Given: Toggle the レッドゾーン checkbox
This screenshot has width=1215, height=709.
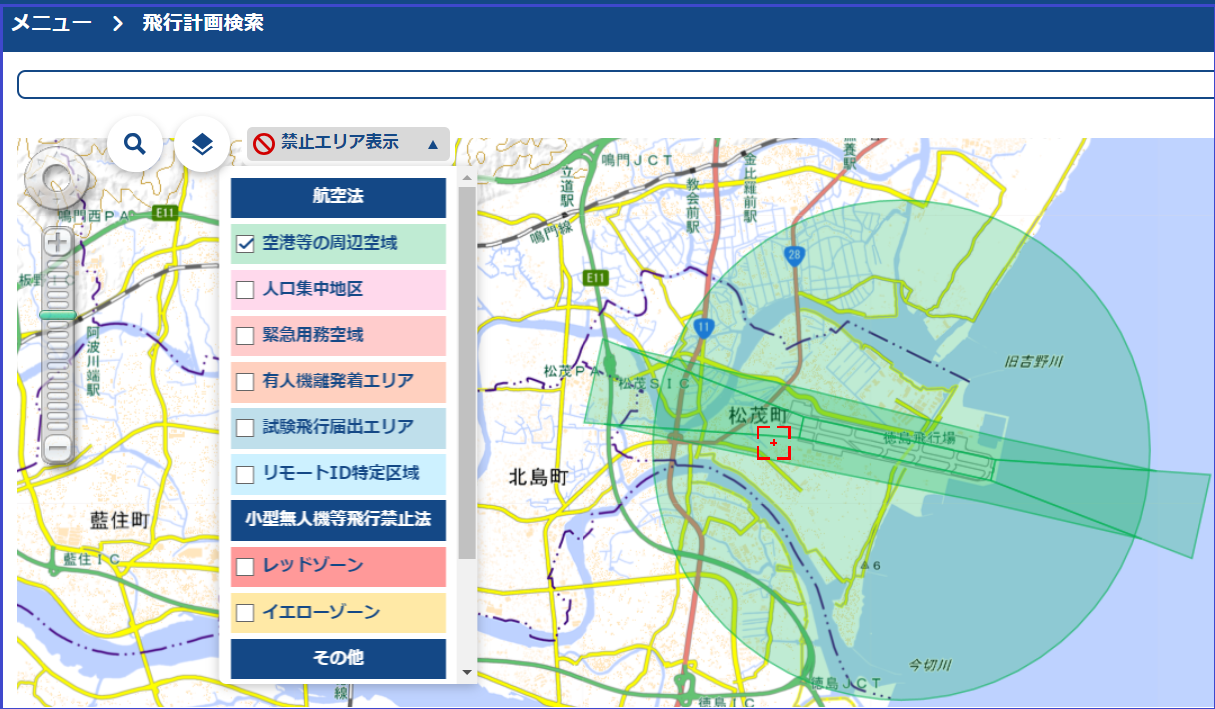Looking at the screenshot, I should (245, 567).
